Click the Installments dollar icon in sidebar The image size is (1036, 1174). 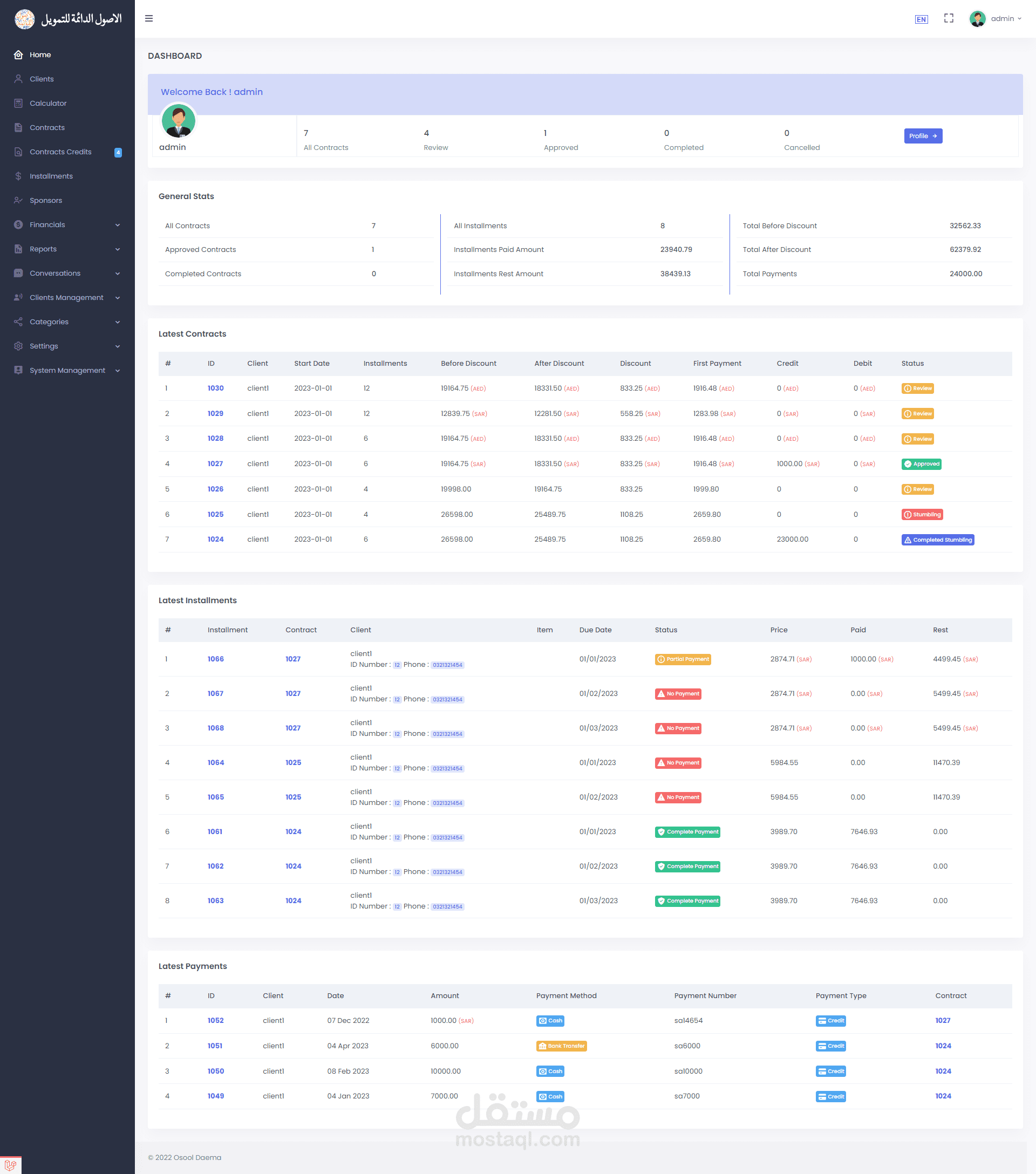tap(18, 176)
